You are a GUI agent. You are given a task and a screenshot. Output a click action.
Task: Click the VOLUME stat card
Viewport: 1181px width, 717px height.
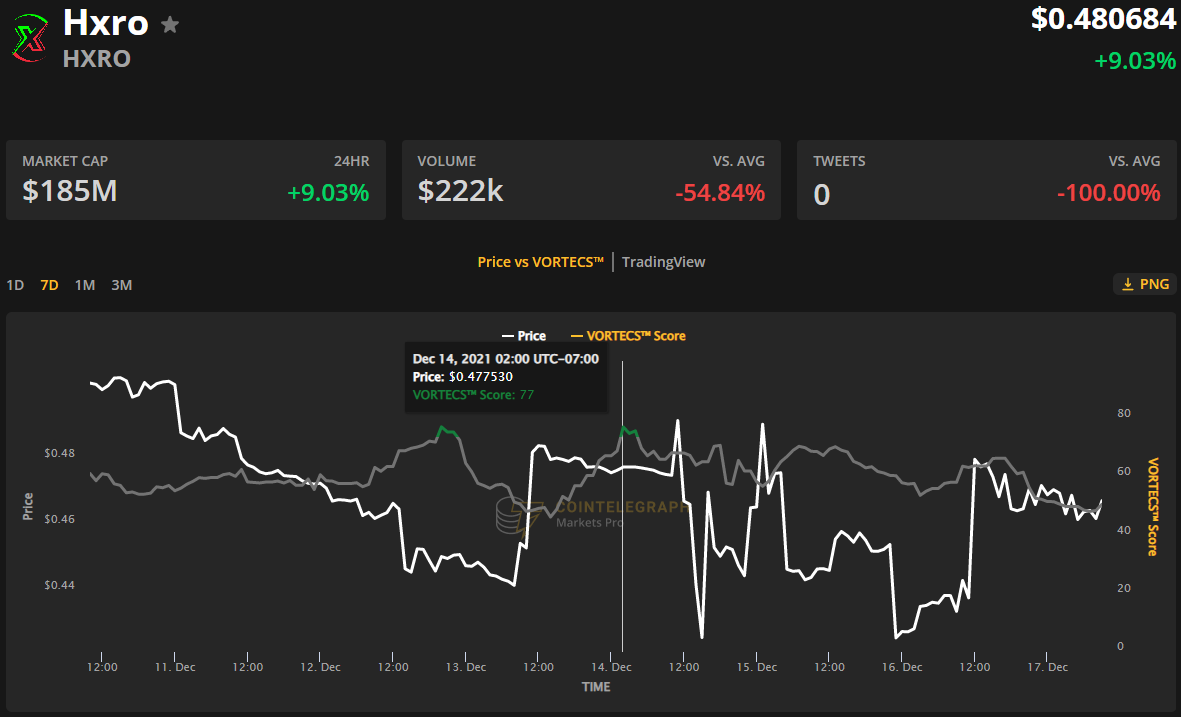(x=591, y=179)
